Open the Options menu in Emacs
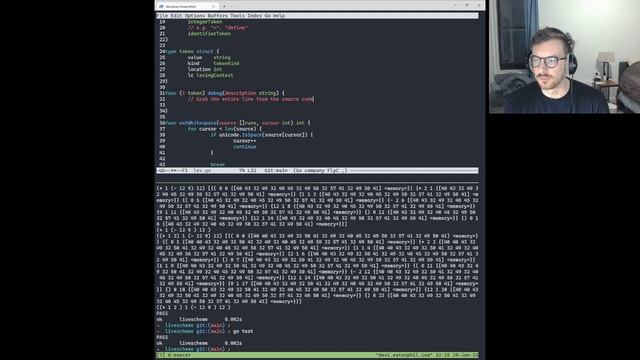Viewport: 640px width, 360px height. coord(194,16)
